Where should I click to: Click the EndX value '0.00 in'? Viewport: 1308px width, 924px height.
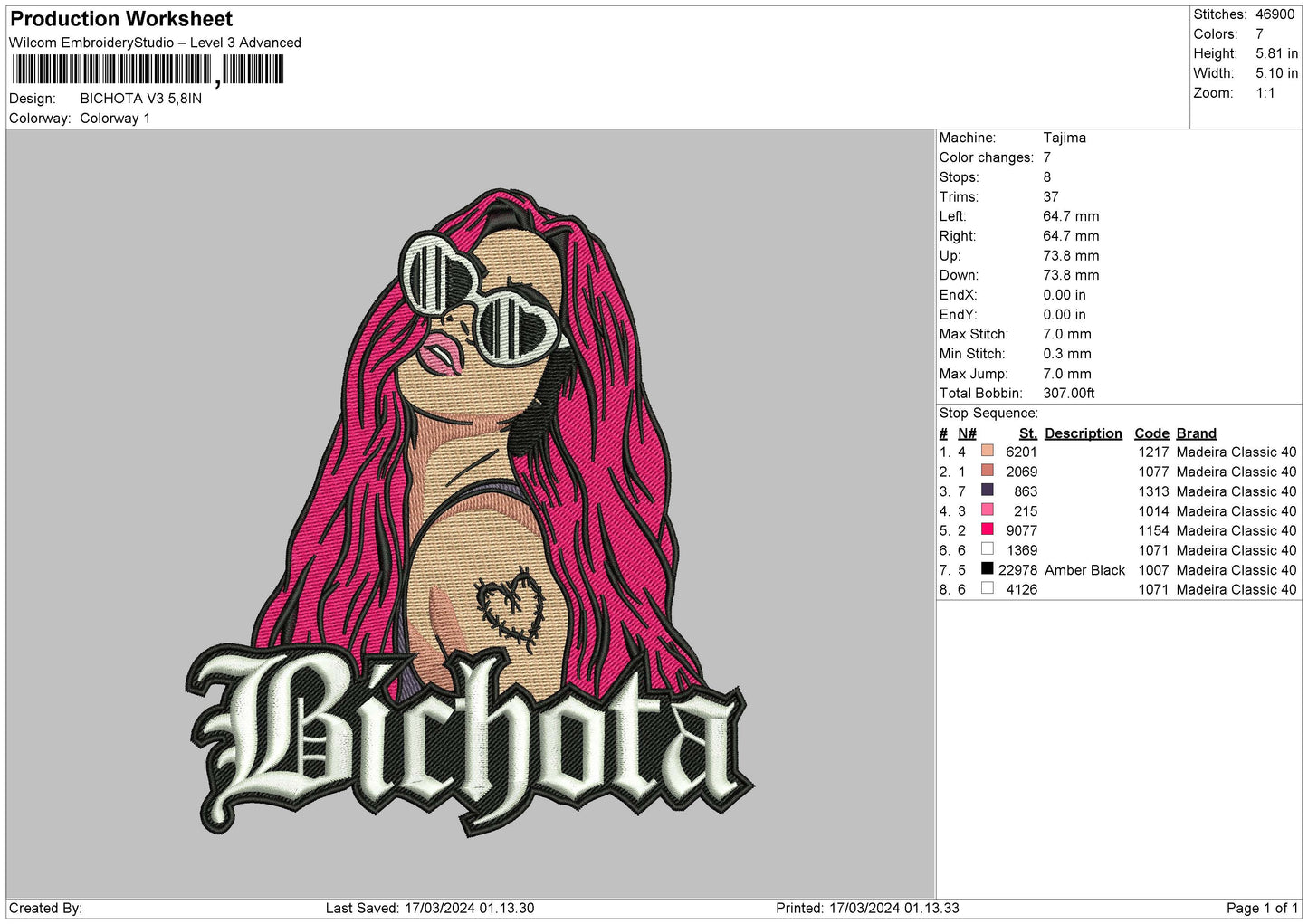(x=1065, y=295)
